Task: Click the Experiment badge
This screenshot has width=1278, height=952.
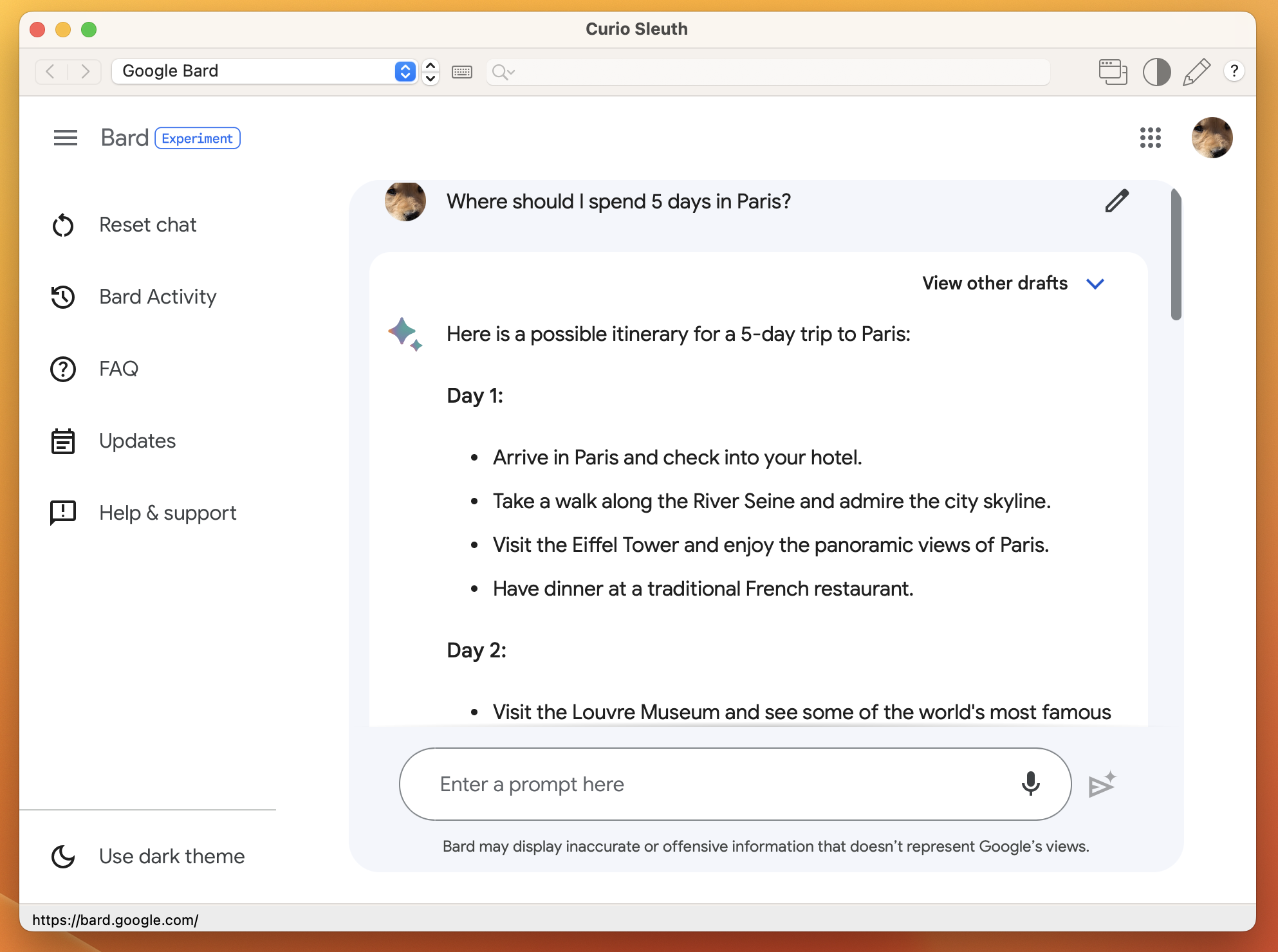Action: pyautogui.click(x=198, y=138)
